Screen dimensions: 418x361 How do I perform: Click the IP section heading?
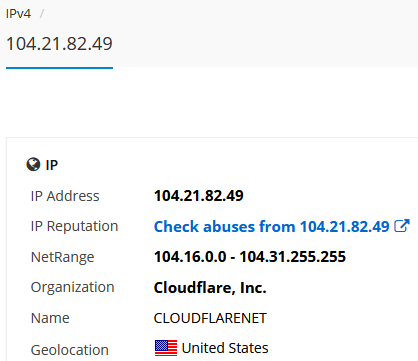[x=52, y=165]
